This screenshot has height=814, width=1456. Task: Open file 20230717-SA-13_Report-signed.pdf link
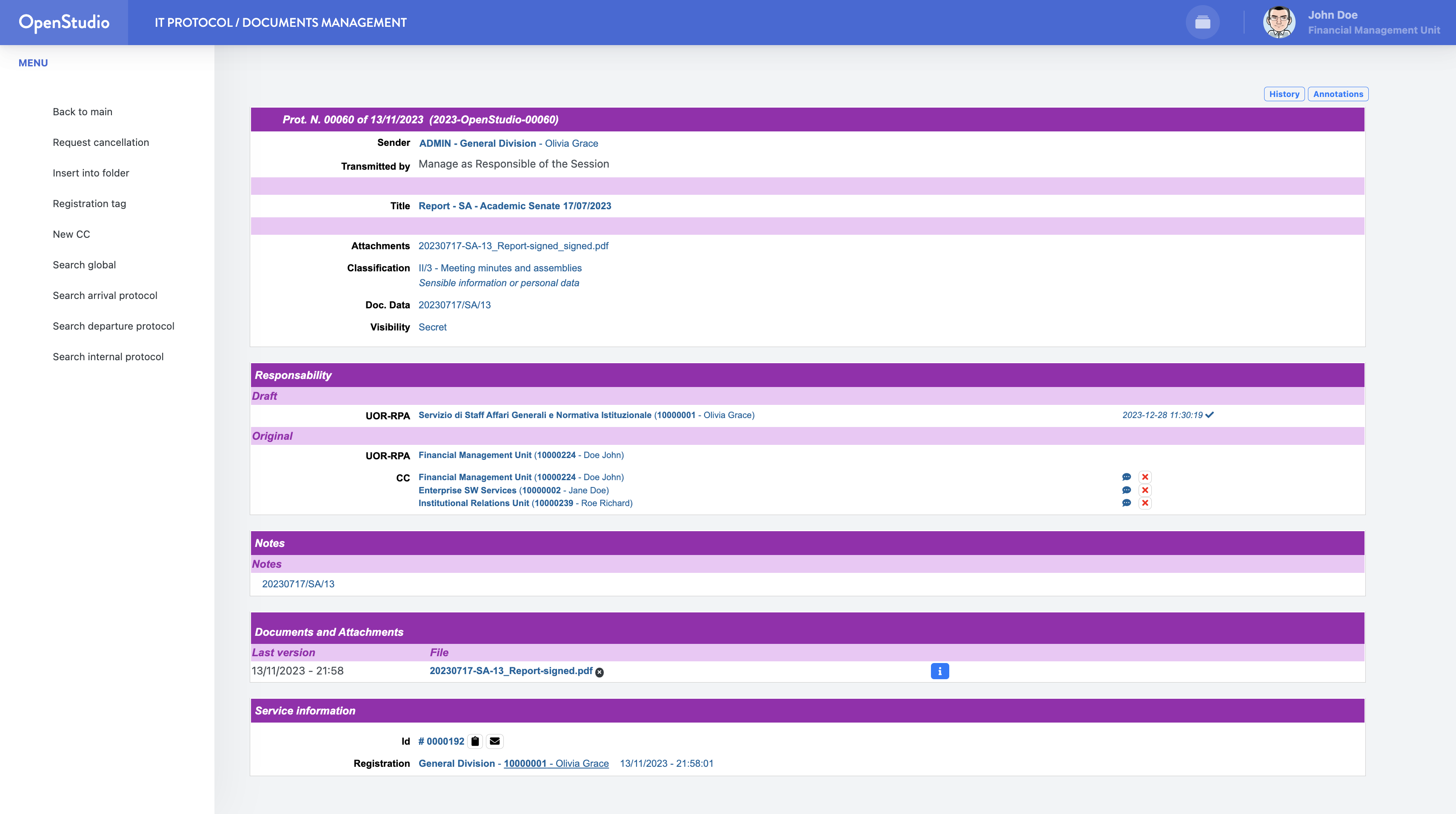click(x=511, y=671)
